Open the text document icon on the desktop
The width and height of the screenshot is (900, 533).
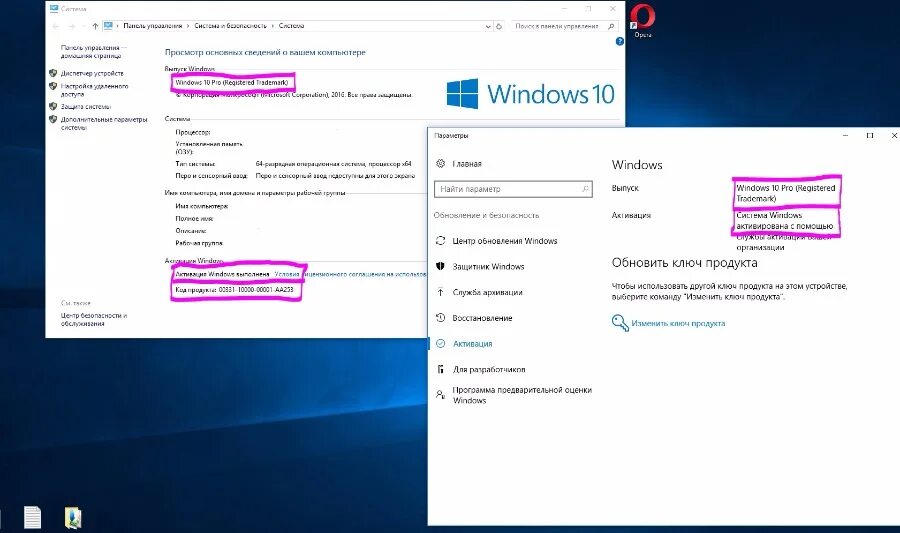pyautogui.click(x=33, y=518)
